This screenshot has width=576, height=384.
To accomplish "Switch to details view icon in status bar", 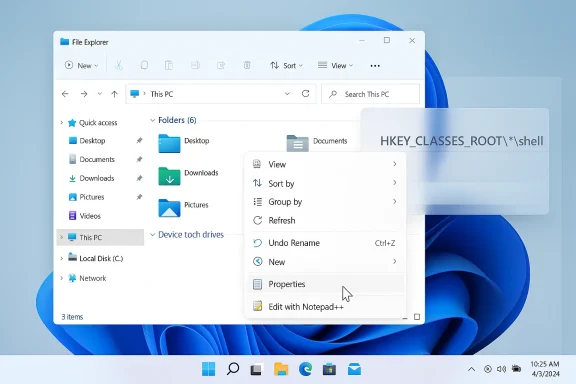I will (x=405, y=317).
